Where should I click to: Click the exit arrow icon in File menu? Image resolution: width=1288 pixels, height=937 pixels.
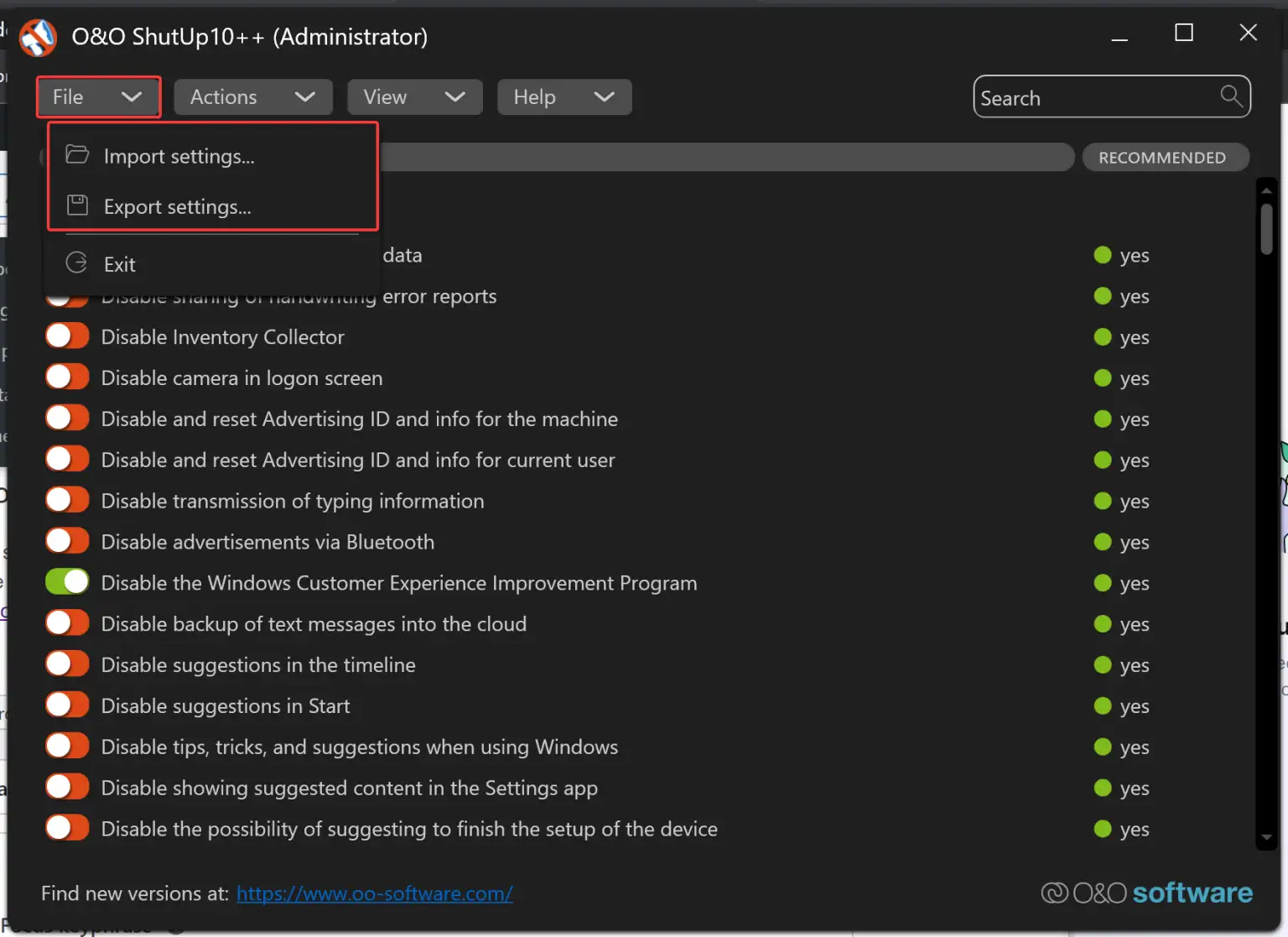click(76, 263)
